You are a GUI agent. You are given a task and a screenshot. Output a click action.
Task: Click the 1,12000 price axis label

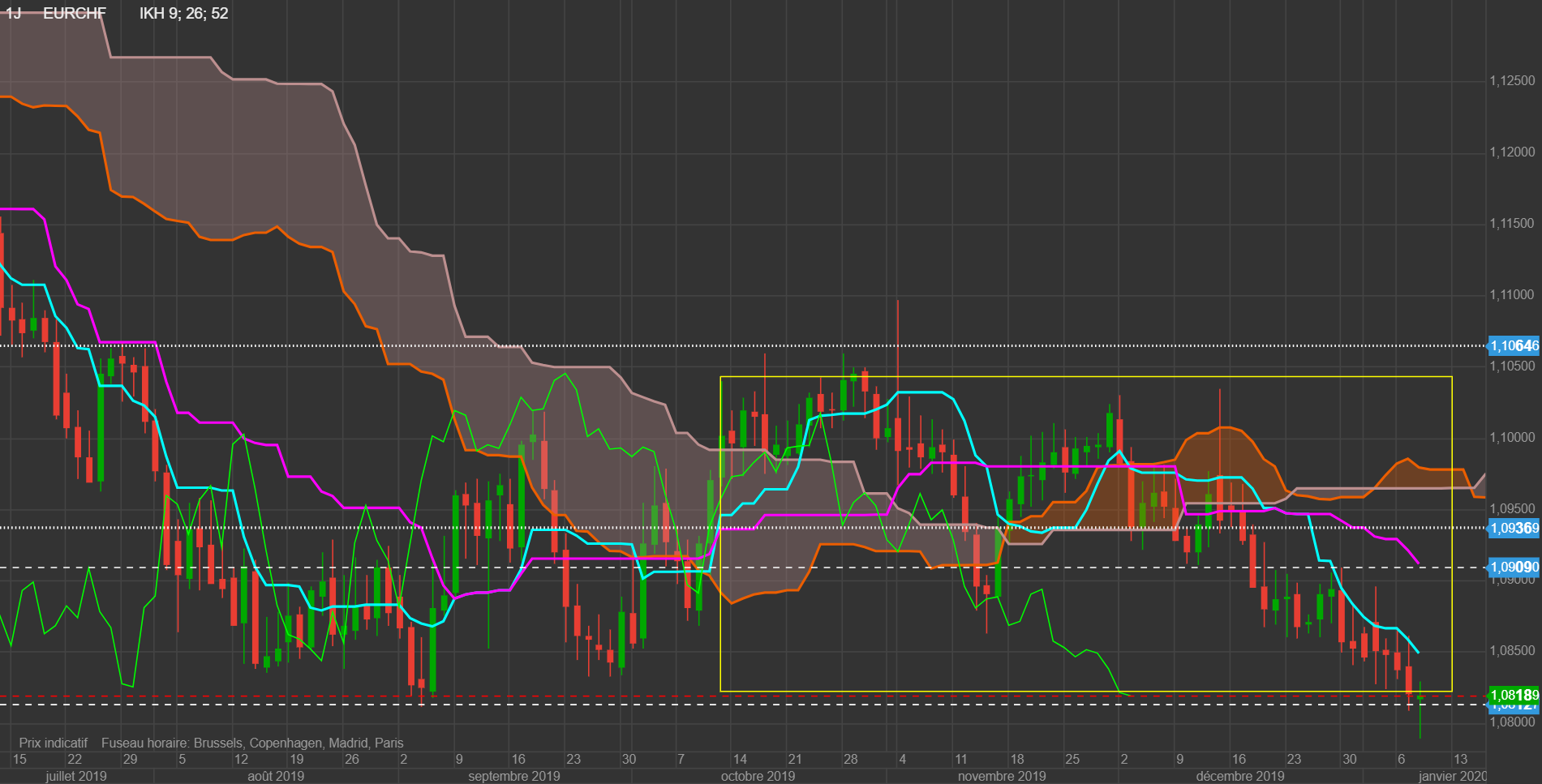pos(1512,152)
